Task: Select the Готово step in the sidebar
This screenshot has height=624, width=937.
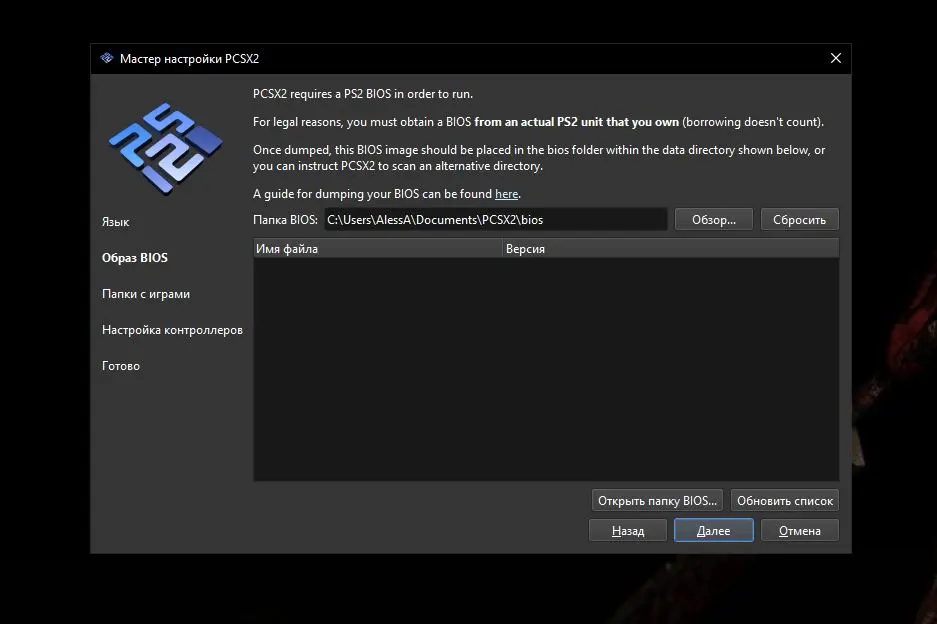Action: click(x=121, y=366)
